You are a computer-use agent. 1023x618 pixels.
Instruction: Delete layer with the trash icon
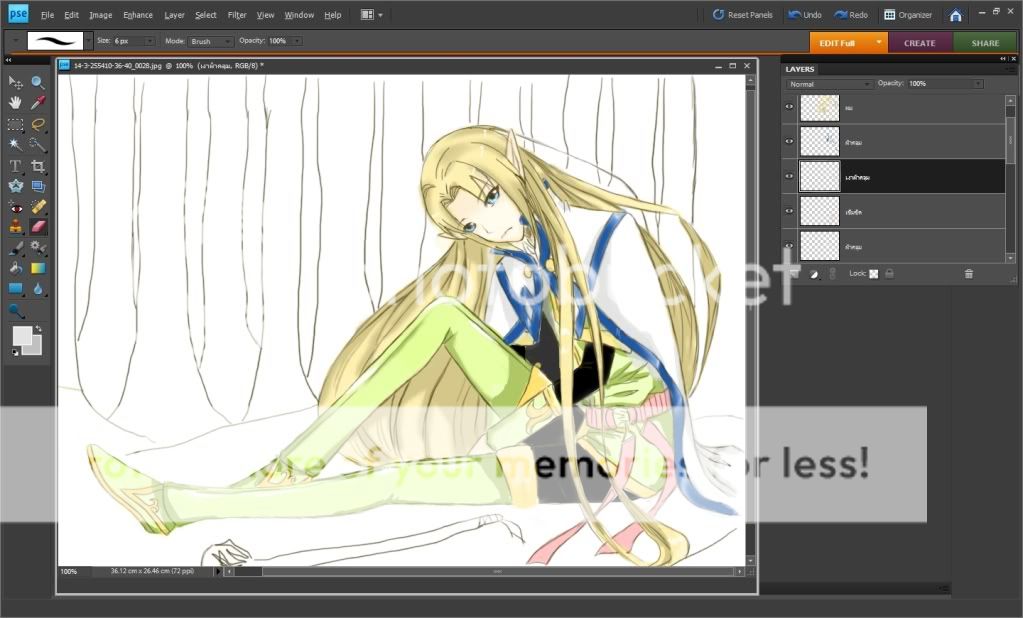click(x=969, y=273)
